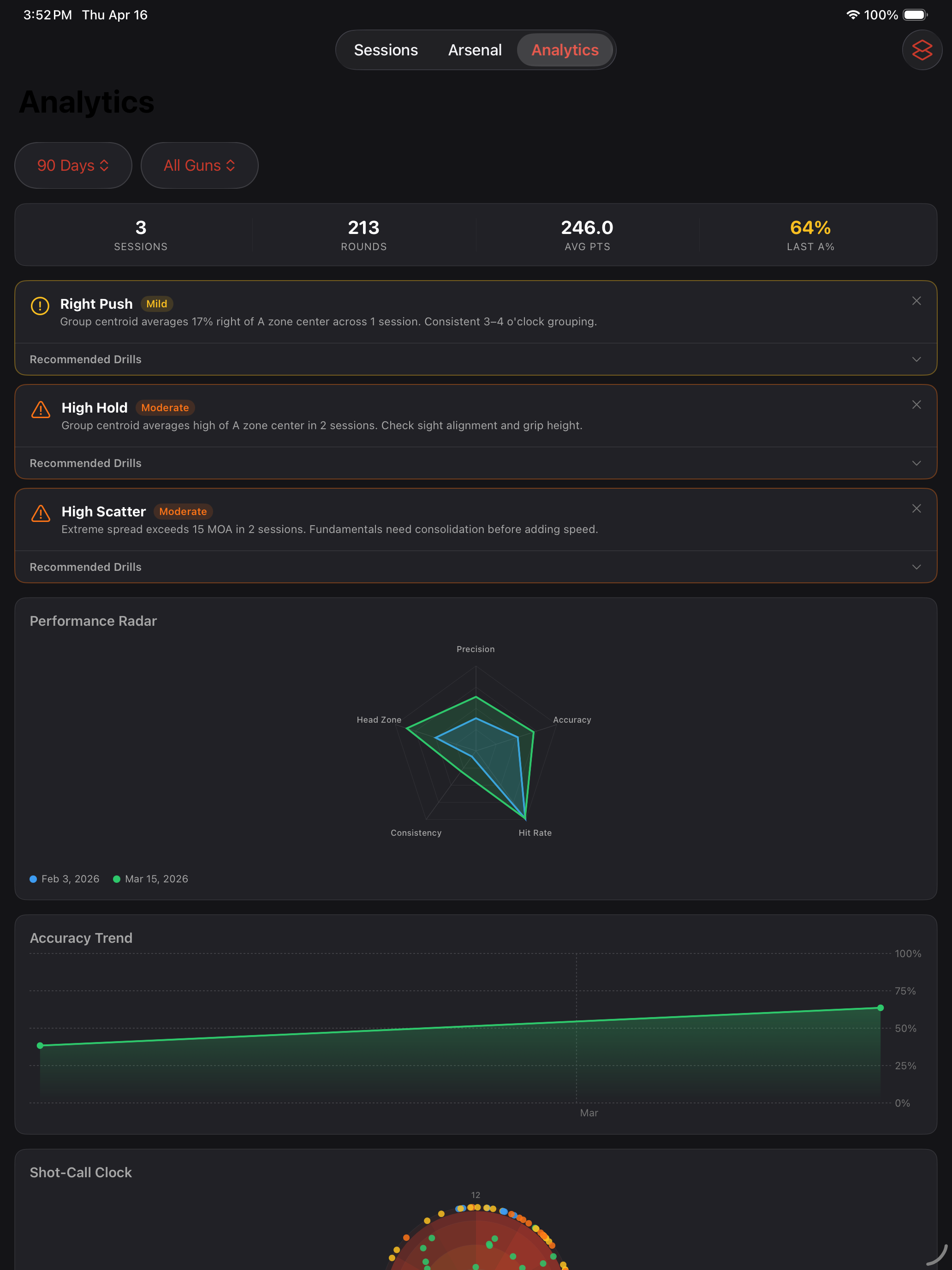Screen dimensions: 952x1270
Task: Click the 246.0 Avg Pts stat
Action: (x=587, y=235)
